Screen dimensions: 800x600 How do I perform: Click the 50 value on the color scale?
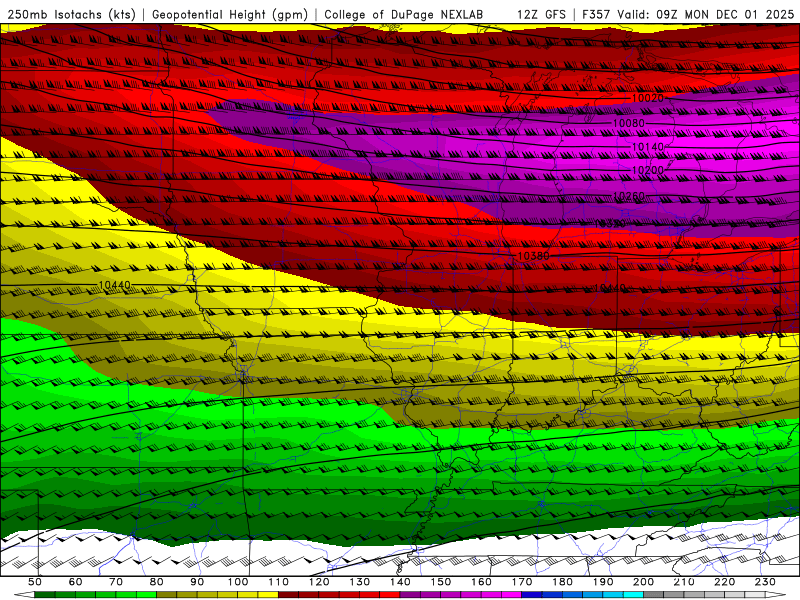point(35,582)
